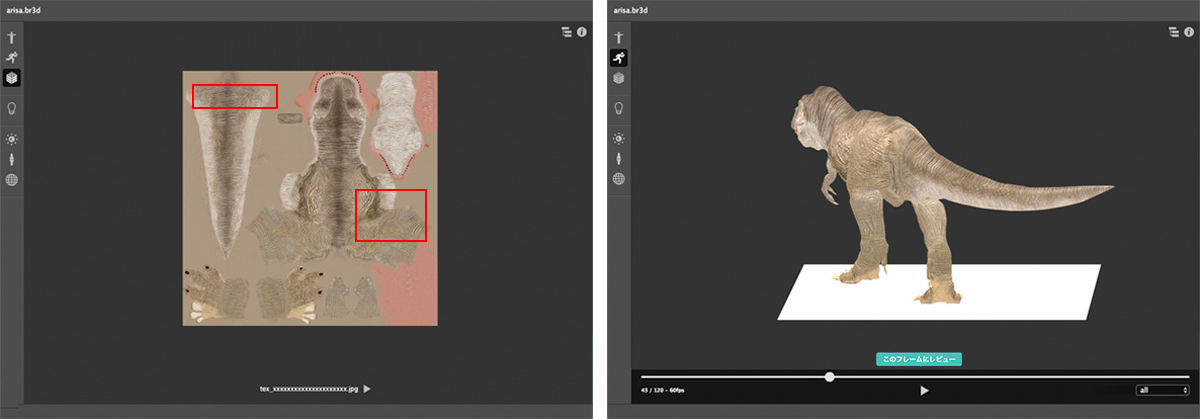Toggle the globe wireframe icon in right viewer
Screen dimensions: 1200x419
pos(619,179)
